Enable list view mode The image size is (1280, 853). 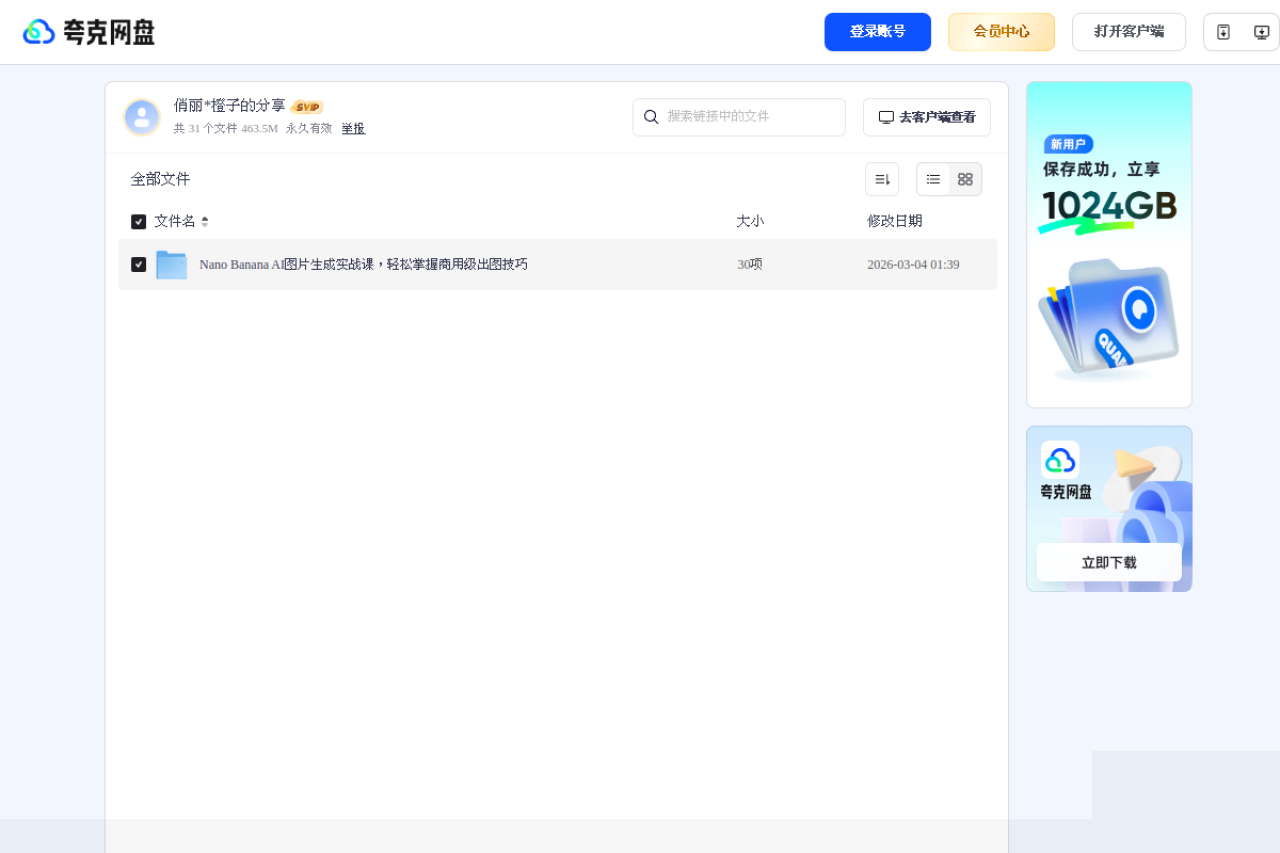coord(933,179)
